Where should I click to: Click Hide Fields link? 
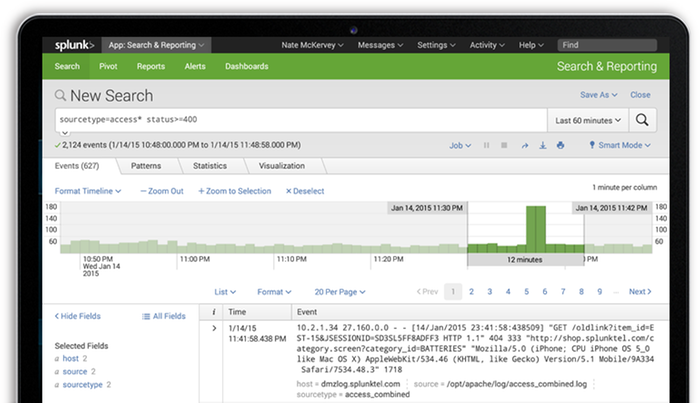pos(78,316)
